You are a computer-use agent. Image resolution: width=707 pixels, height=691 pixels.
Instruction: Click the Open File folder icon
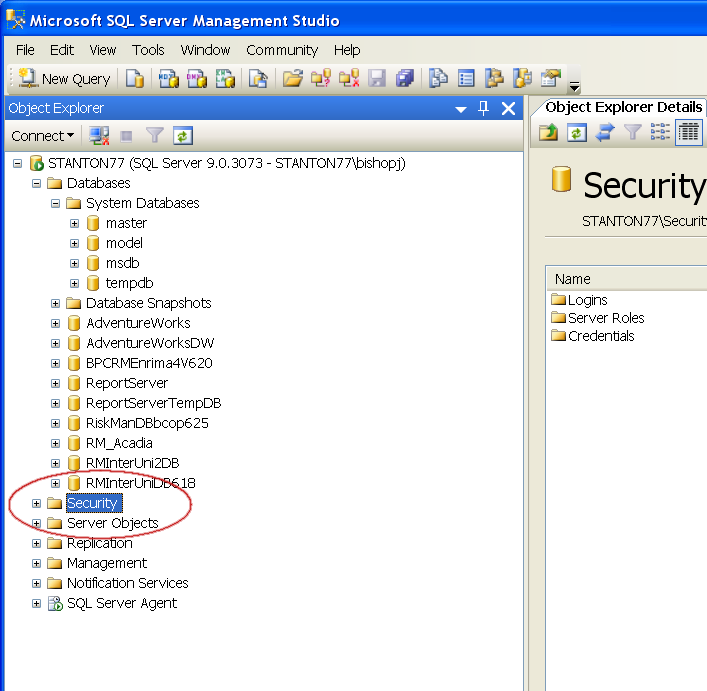(x=293, y=78)
